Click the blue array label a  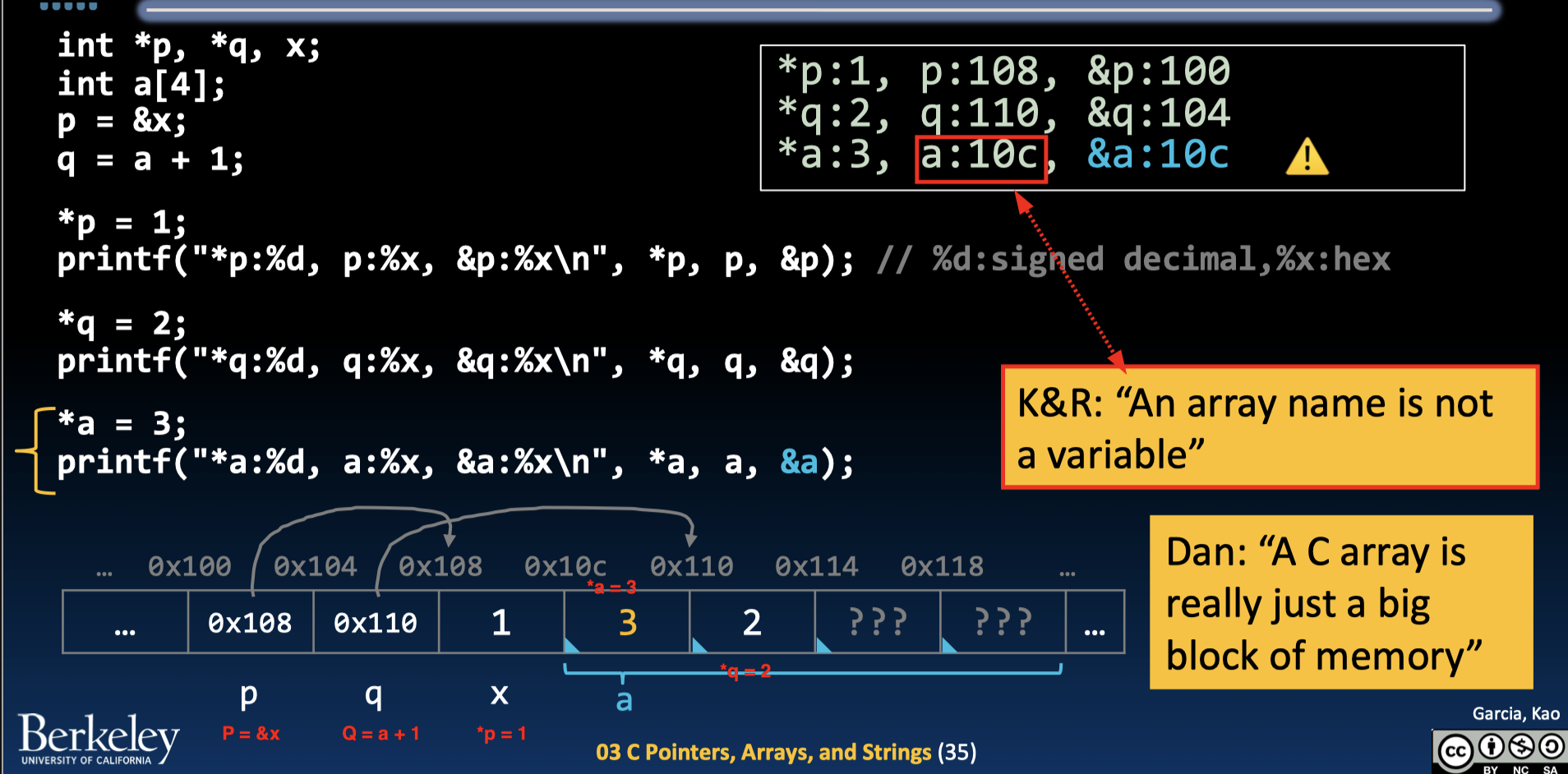coord(624,701)
